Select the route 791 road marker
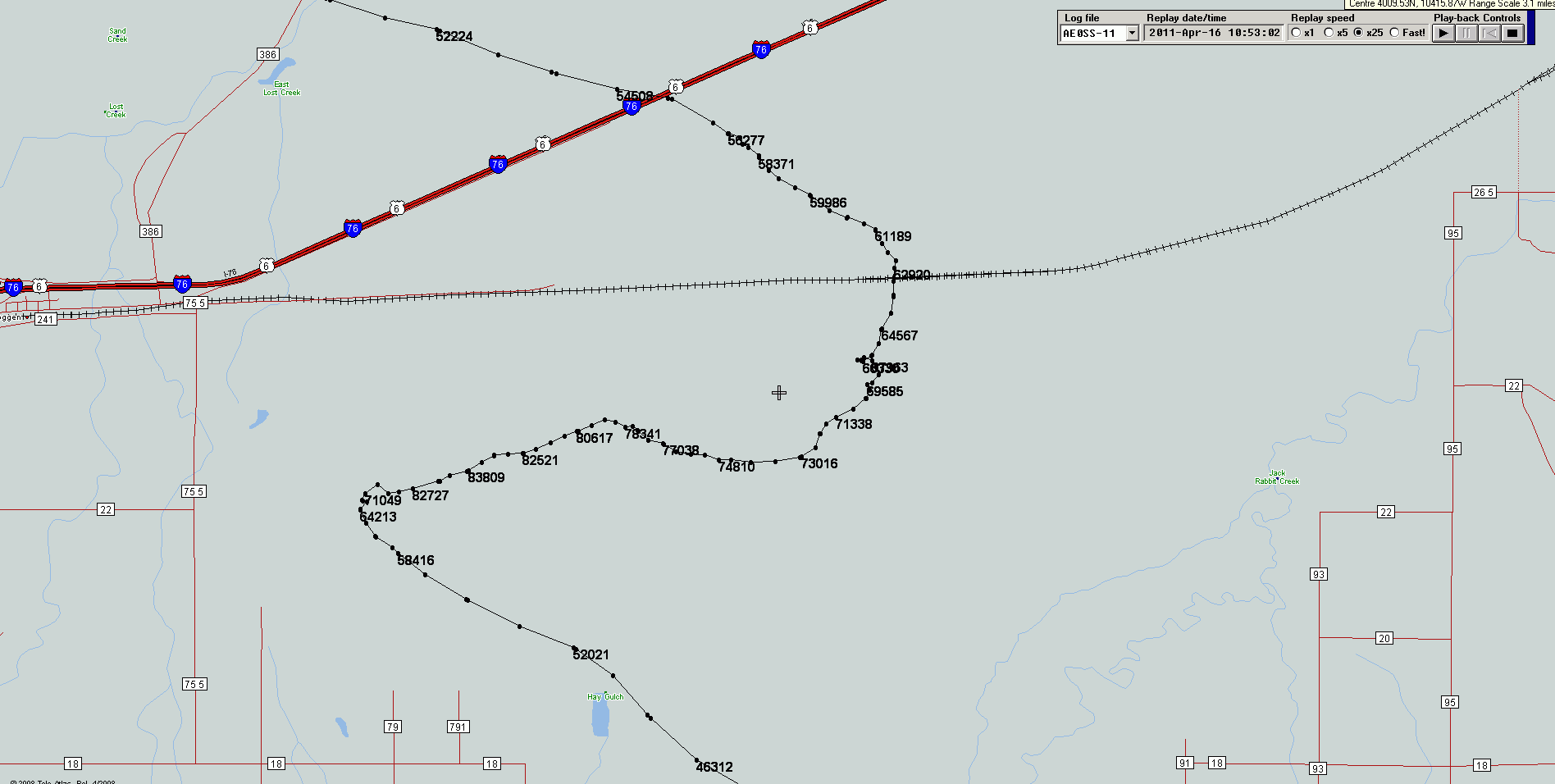Image resolution: width=1555 pixels, height=784 pixels. pos(458,727)
